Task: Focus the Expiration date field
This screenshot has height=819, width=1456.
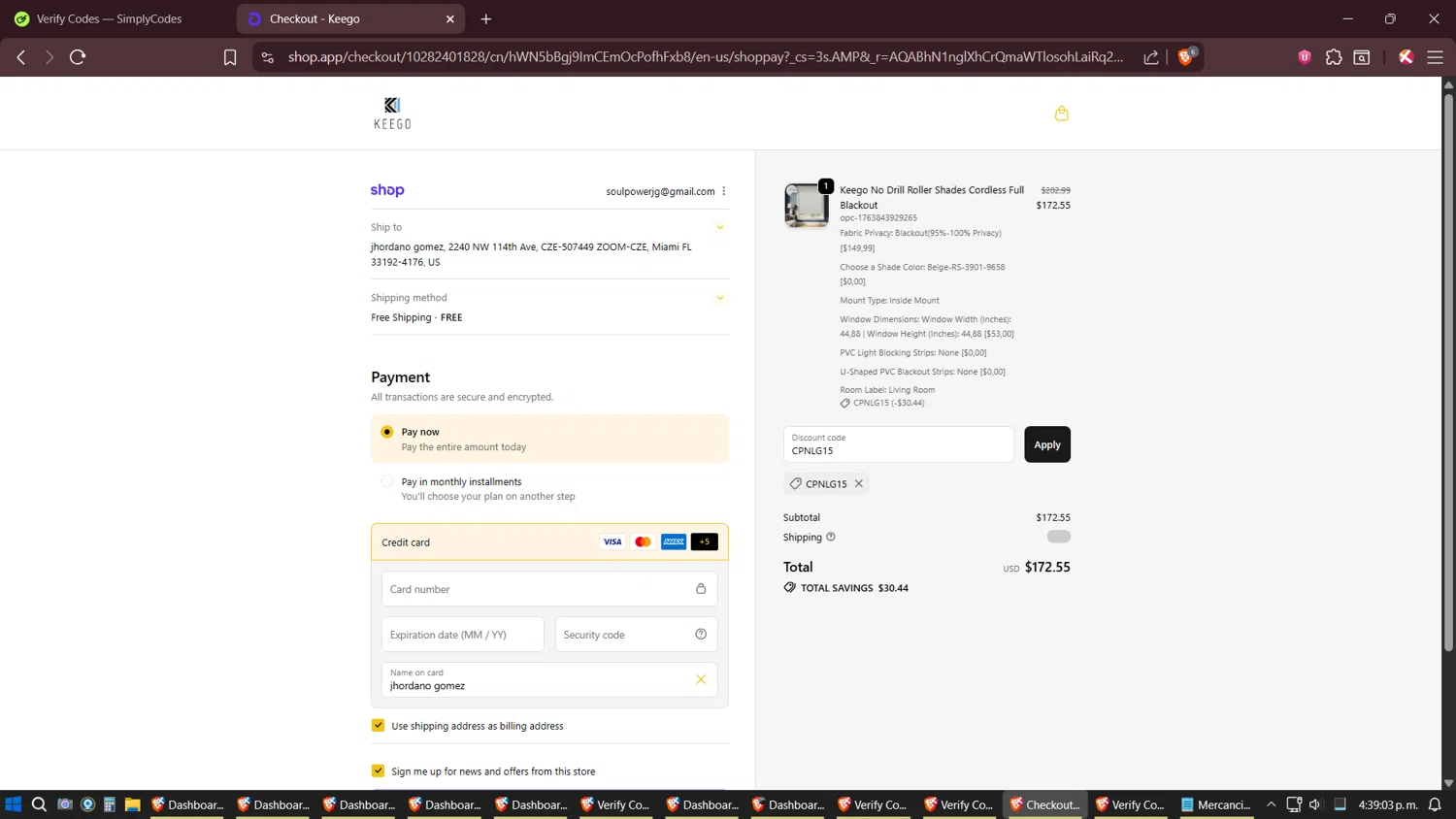Action: pyautogui.click(x=462, y=635)
